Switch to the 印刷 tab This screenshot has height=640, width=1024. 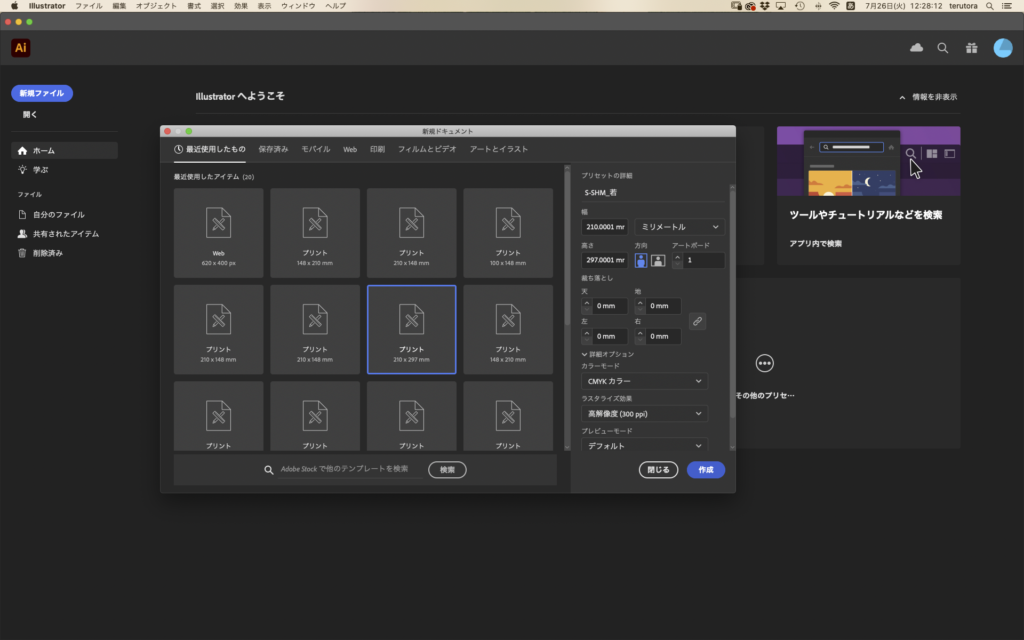coord(377,150)
